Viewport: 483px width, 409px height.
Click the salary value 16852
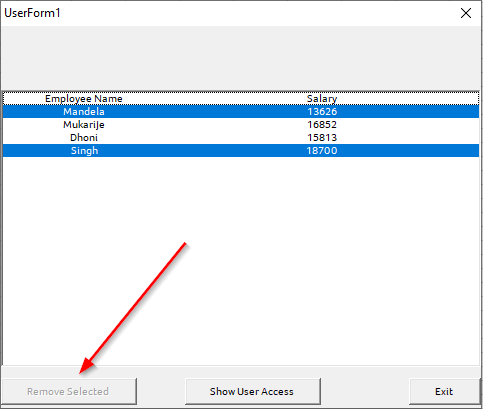pos(322,125)
